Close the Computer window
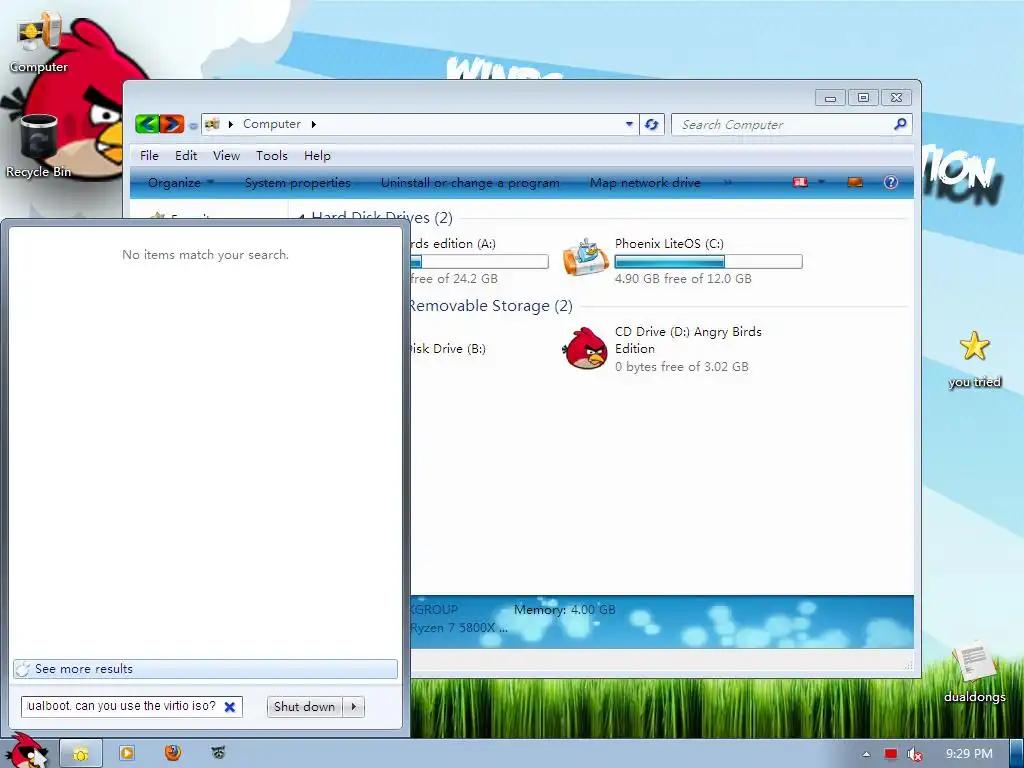Viewport: 1024px width, 768px height. [x=897, y=98]
